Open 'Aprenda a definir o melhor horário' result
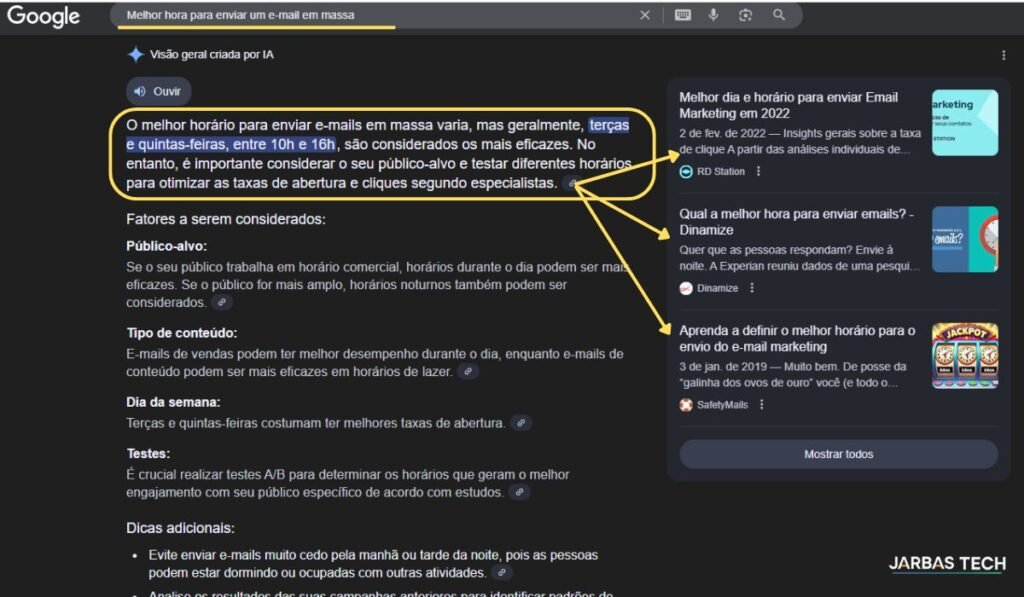 coord(797,338)
